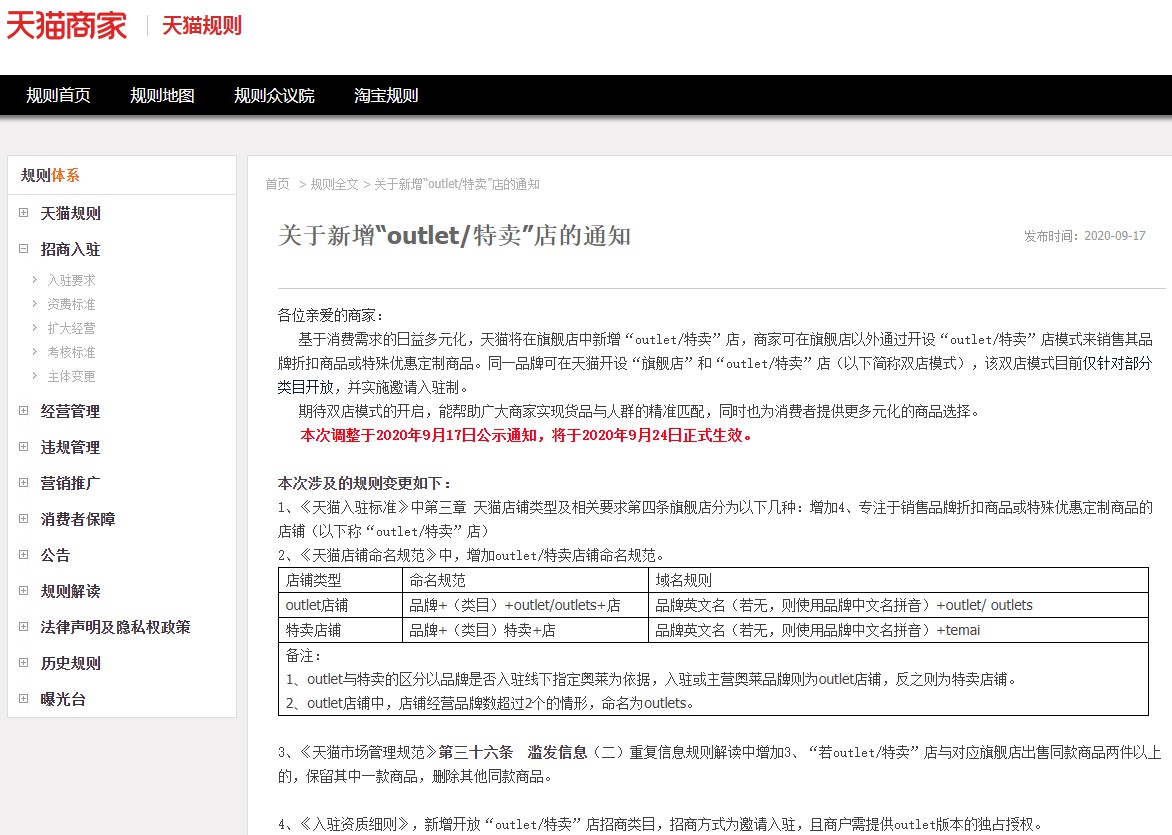The width and height of the screenshot is (1172, 835).
Task: Select 法律声明及隐私权政策 in sidebar
Action: pos(115,627)
